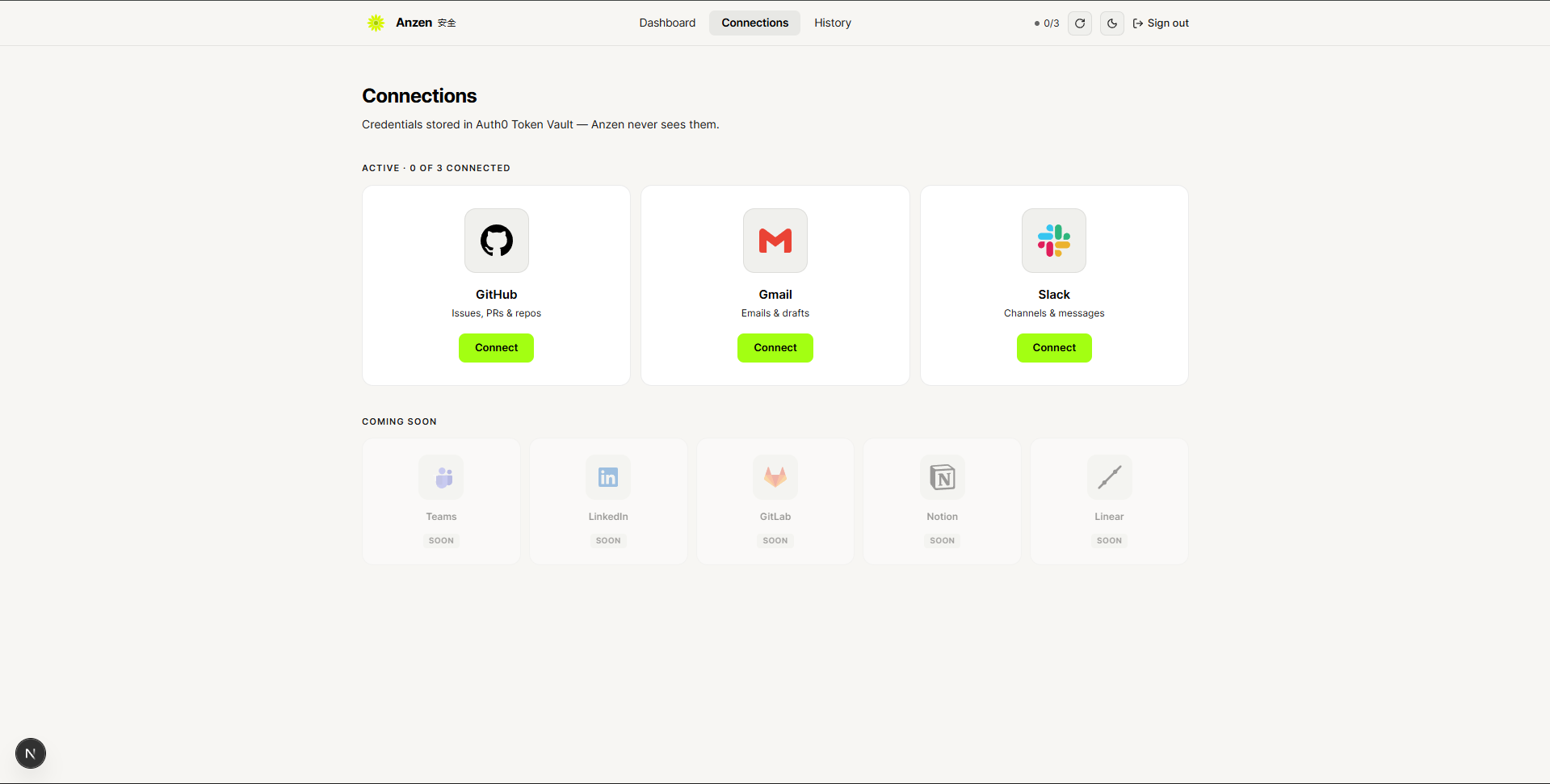Click the Slack logo icon

pos(1054,241)
